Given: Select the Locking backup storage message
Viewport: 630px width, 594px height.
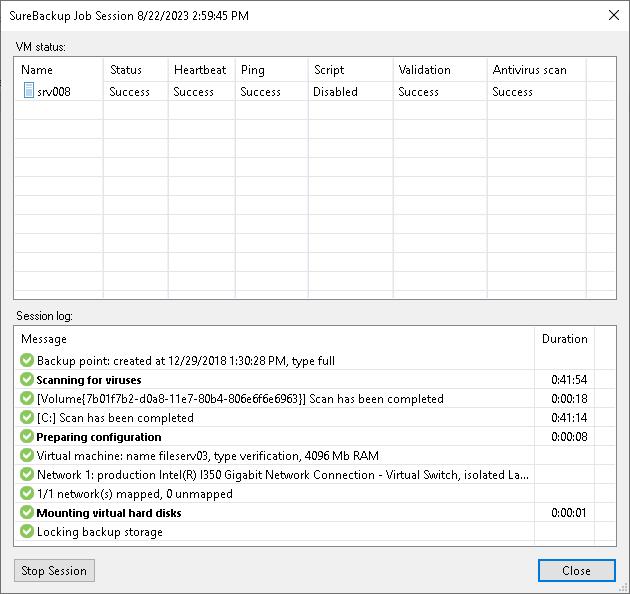Looking at the screenshot, I should [x=100, y=532].
